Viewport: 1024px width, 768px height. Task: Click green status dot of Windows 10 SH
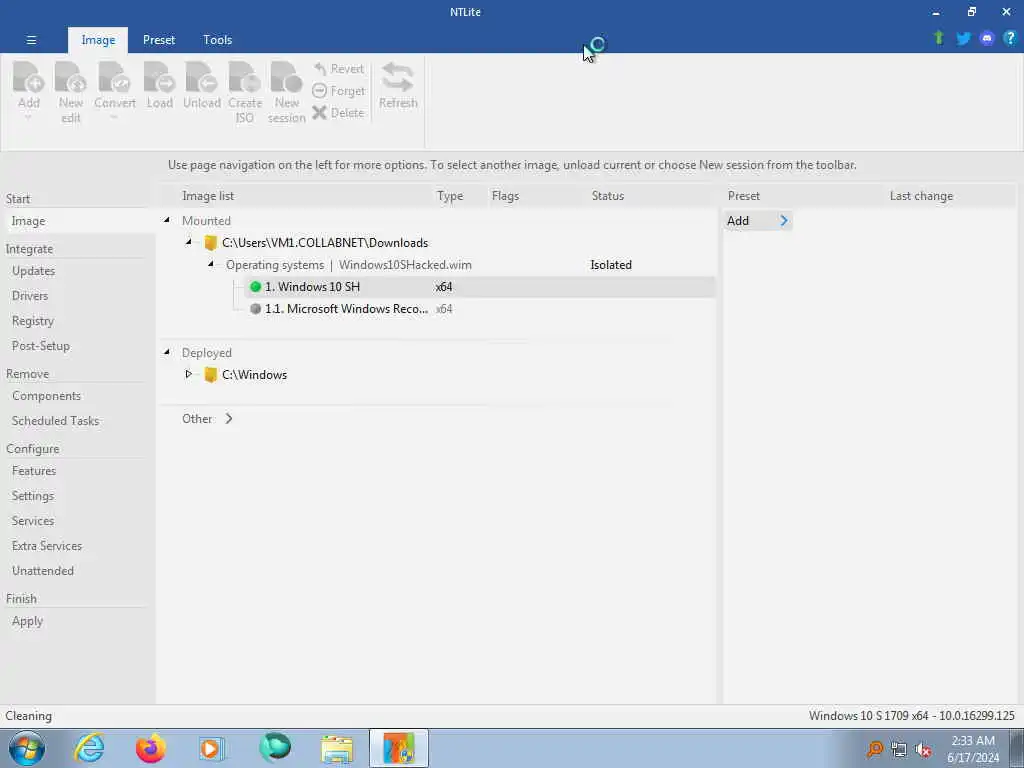[255, 287]
